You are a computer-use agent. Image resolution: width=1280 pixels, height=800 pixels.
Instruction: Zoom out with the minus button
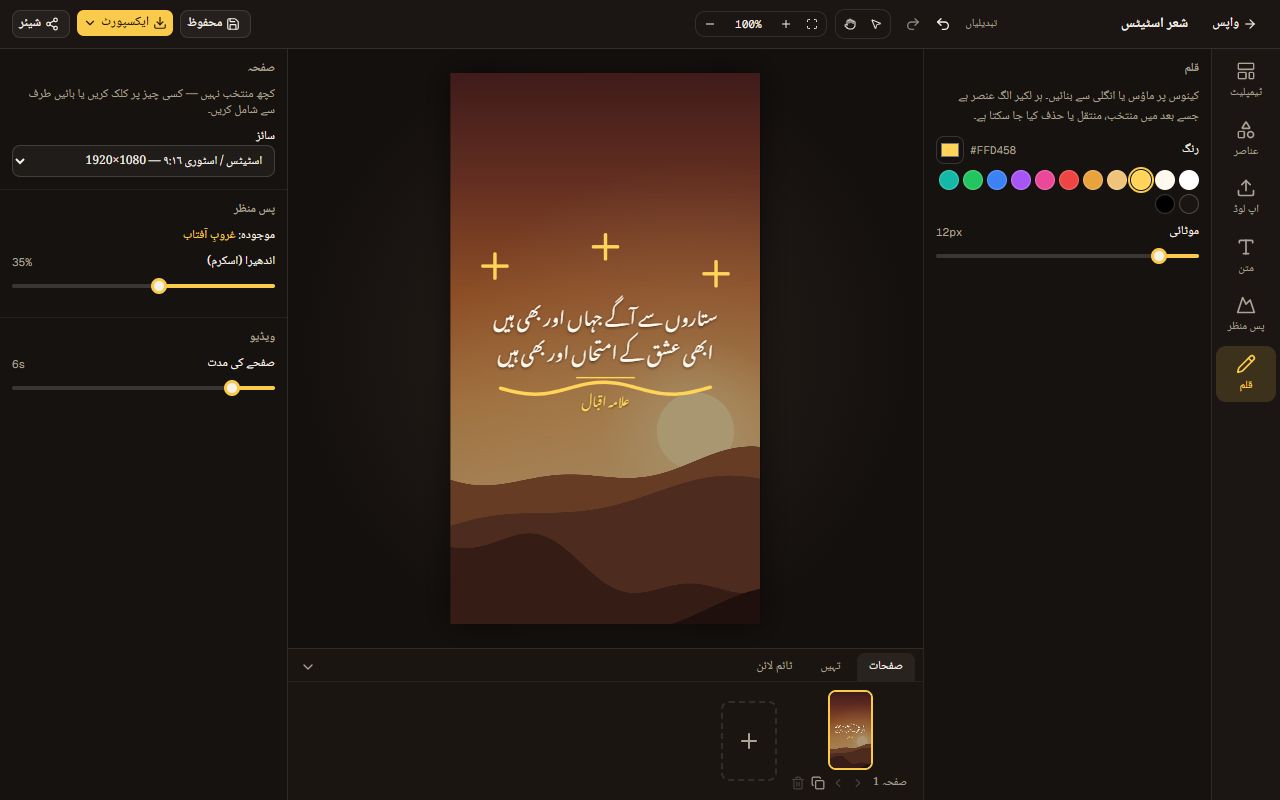(710, 24)
